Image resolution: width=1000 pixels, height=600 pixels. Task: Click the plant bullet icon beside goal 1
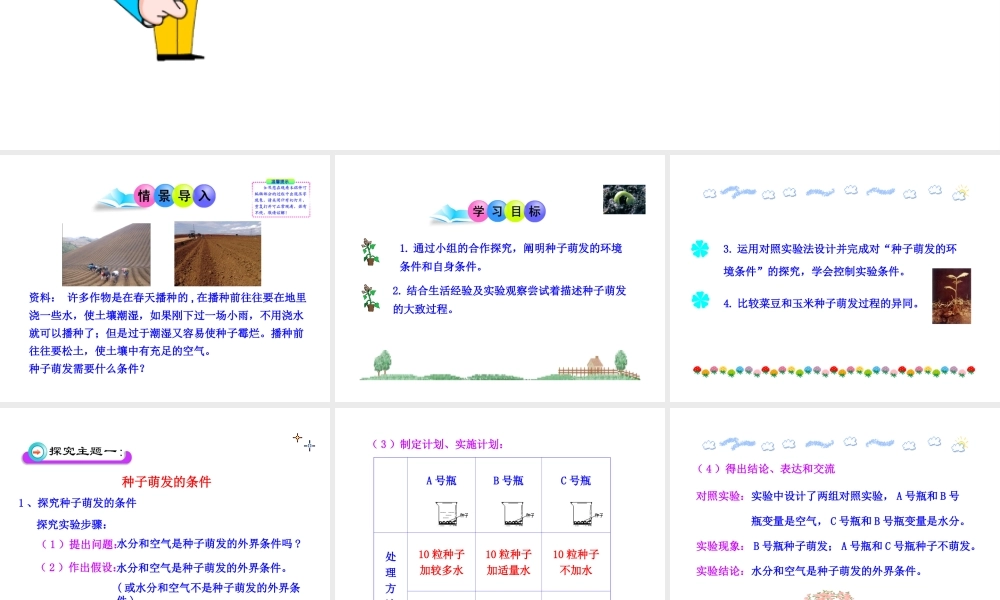pyautogui.click(x=370, y=252)
